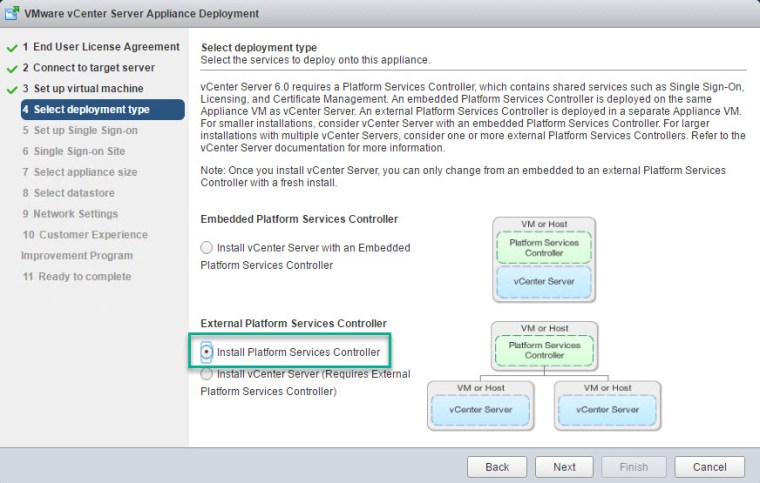760x483 pixels.
Task: Select the Install Platform Services Controller radio
Action: (207, 352)
